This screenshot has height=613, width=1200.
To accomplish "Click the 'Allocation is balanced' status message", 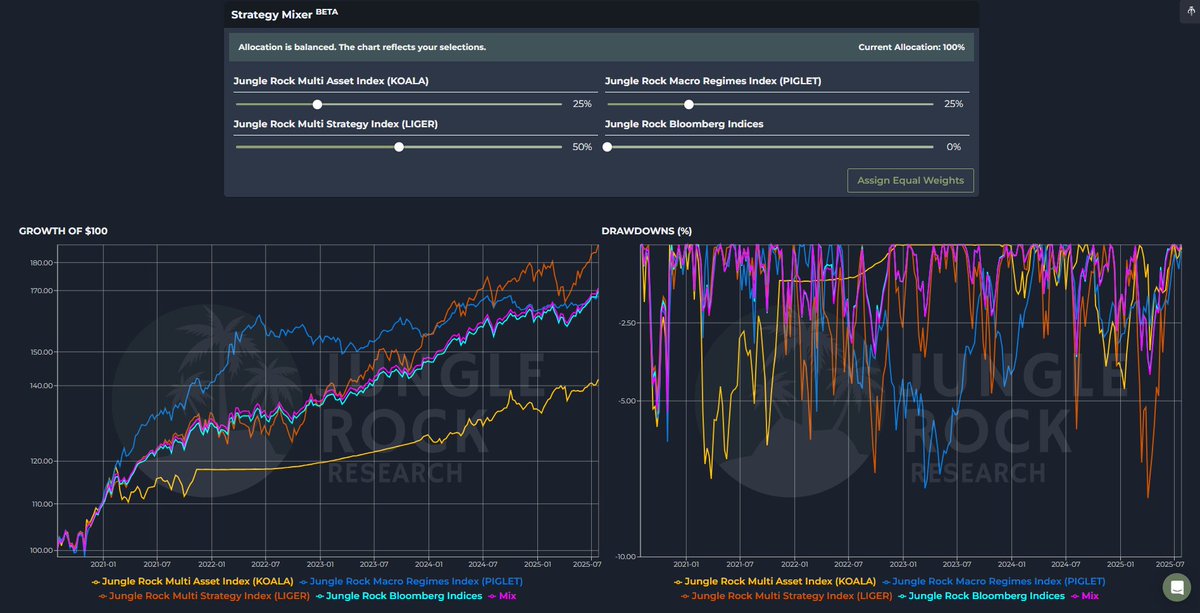I will click(361, 47).
